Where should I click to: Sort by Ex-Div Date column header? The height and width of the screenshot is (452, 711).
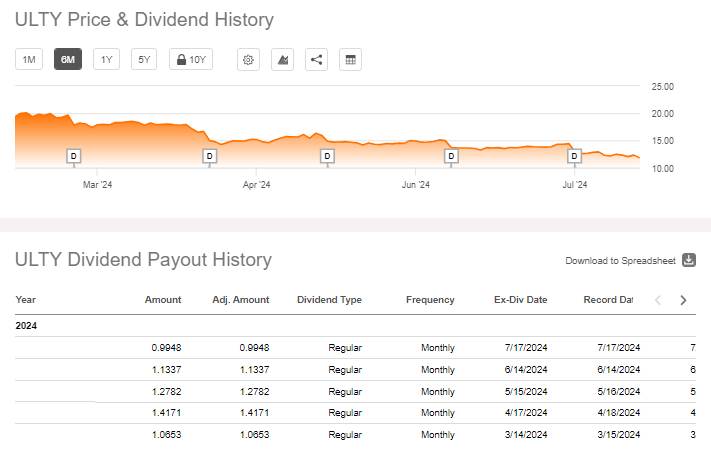(x=521, y=300)
